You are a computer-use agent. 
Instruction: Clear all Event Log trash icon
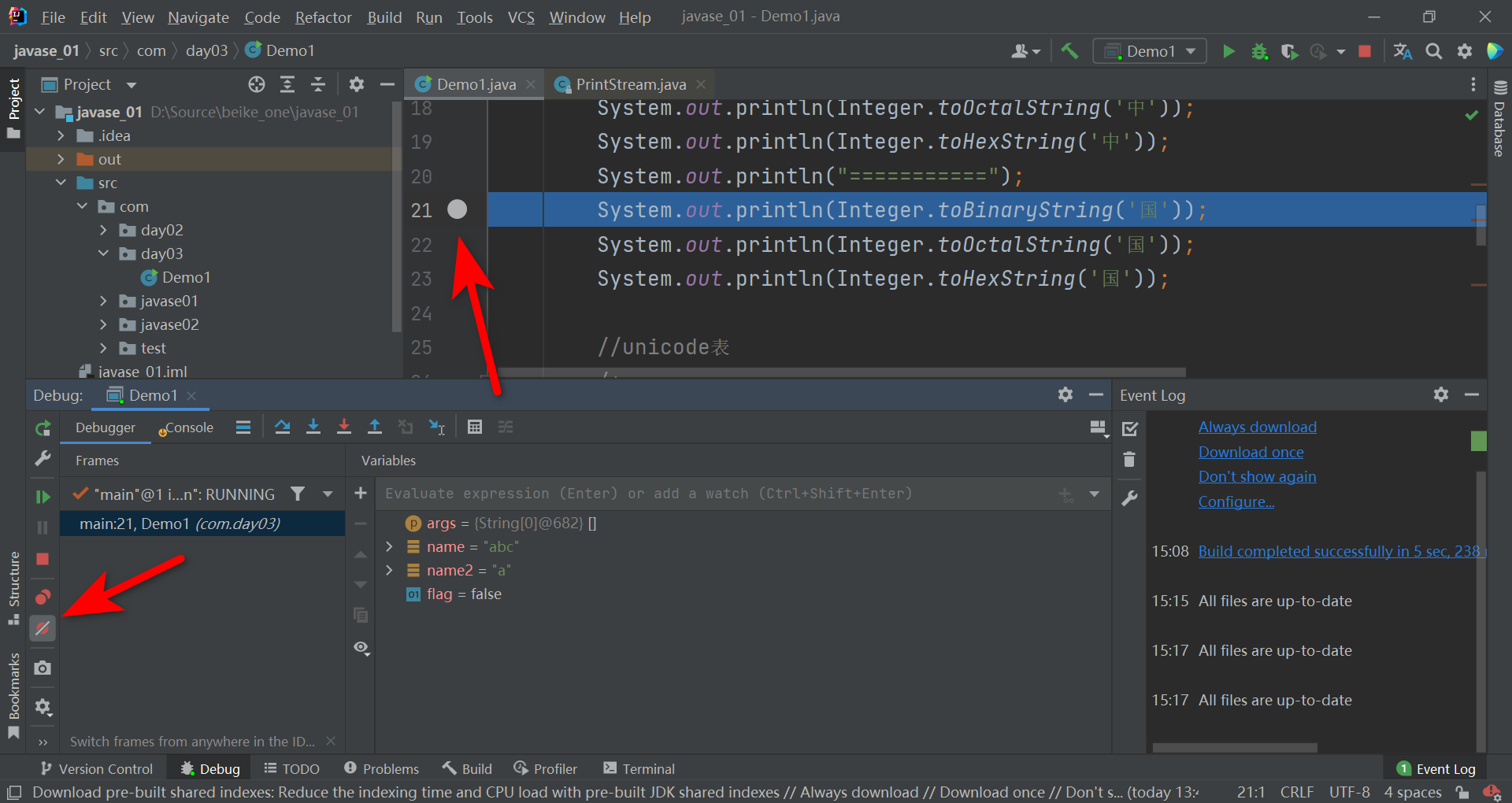(x=1129, y=459)
